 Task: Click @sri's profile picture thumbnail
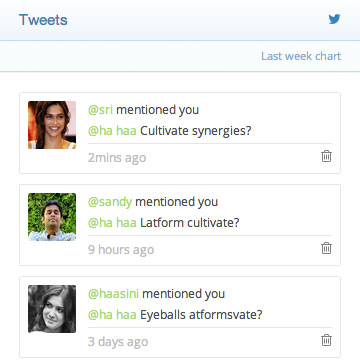(52, 125)
